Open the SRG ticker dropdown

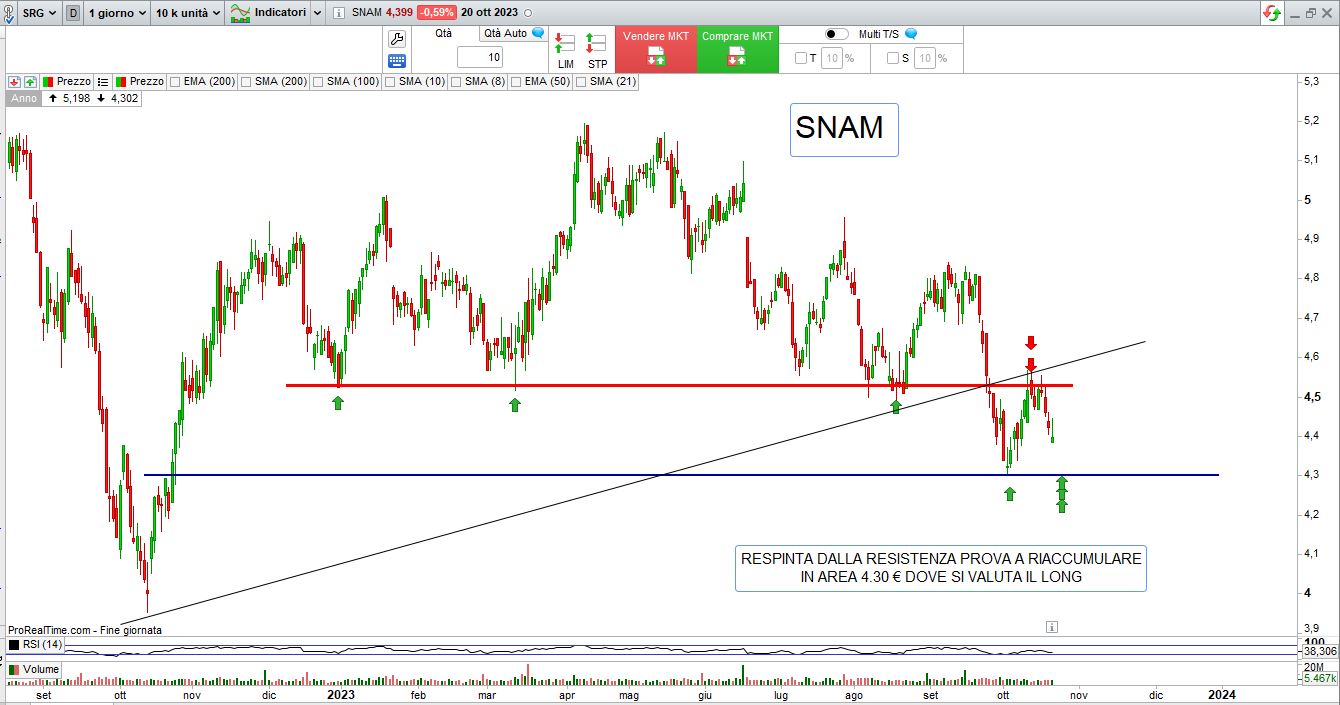pos(39,13)
